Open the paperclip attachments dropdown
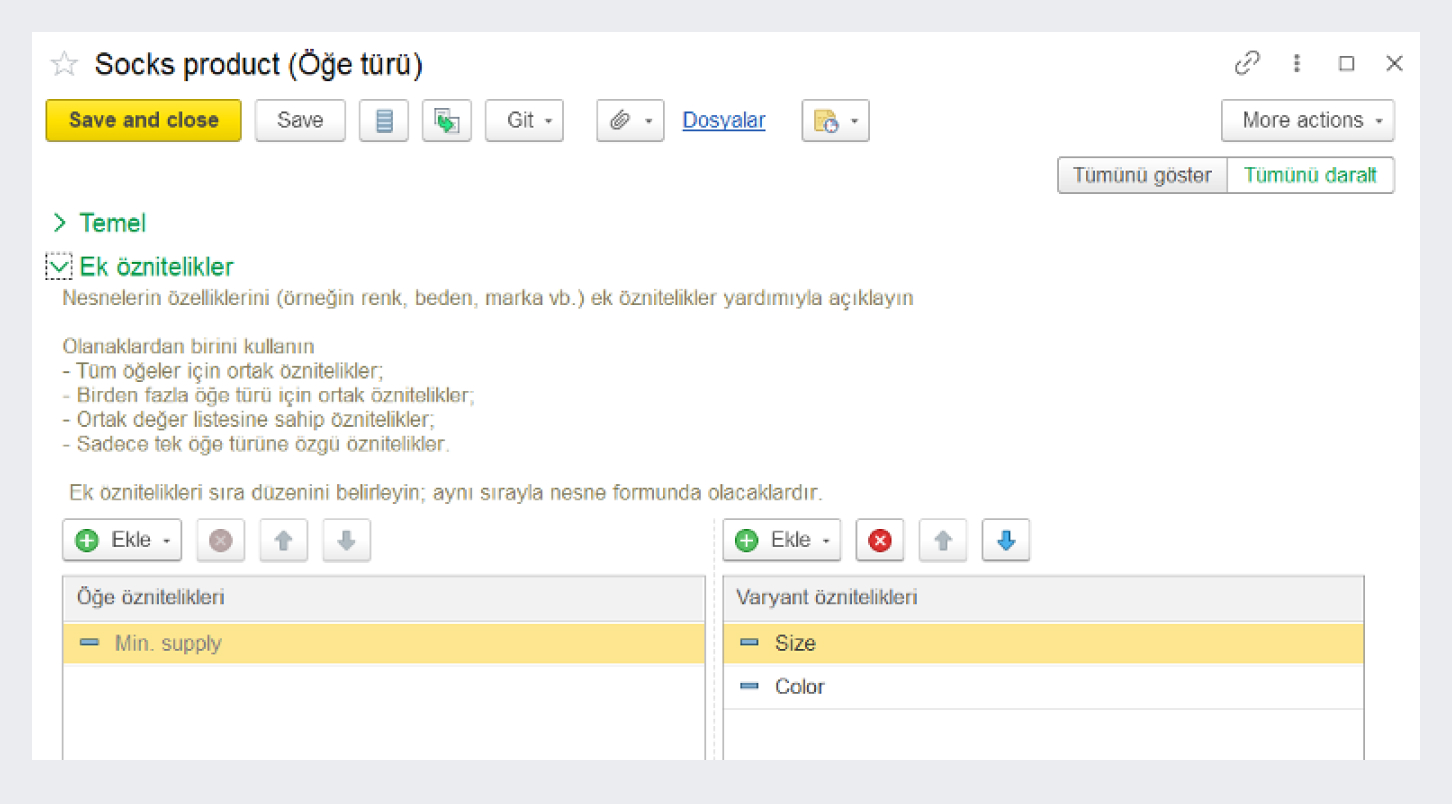This screenshot has height=804, width=1452. coord(630,121)
